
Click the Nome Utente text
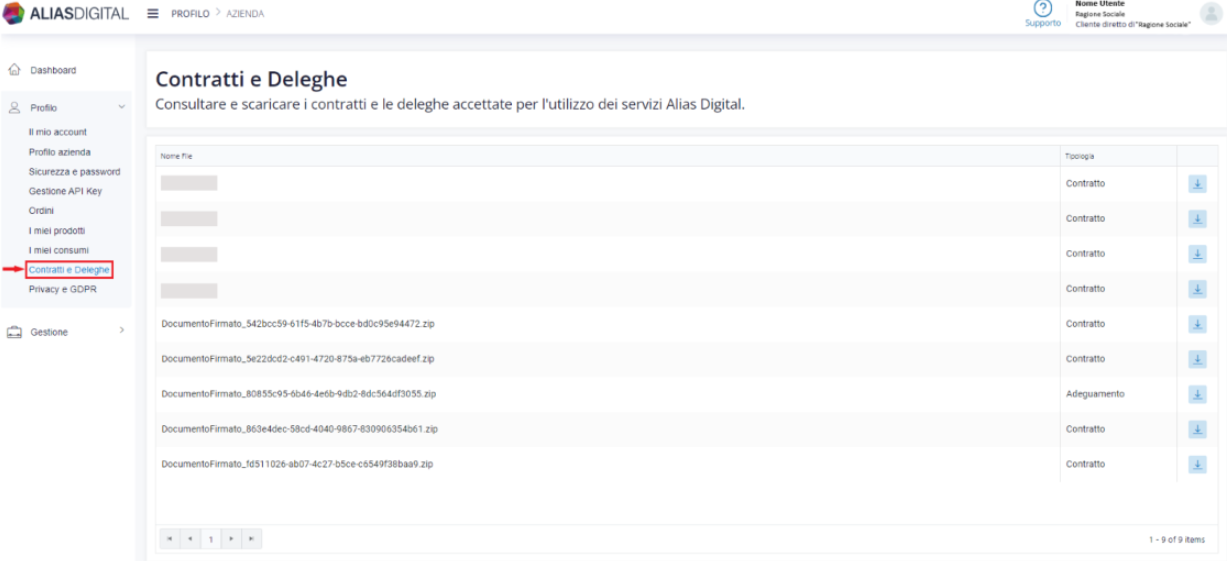[x=1097, y=4]
